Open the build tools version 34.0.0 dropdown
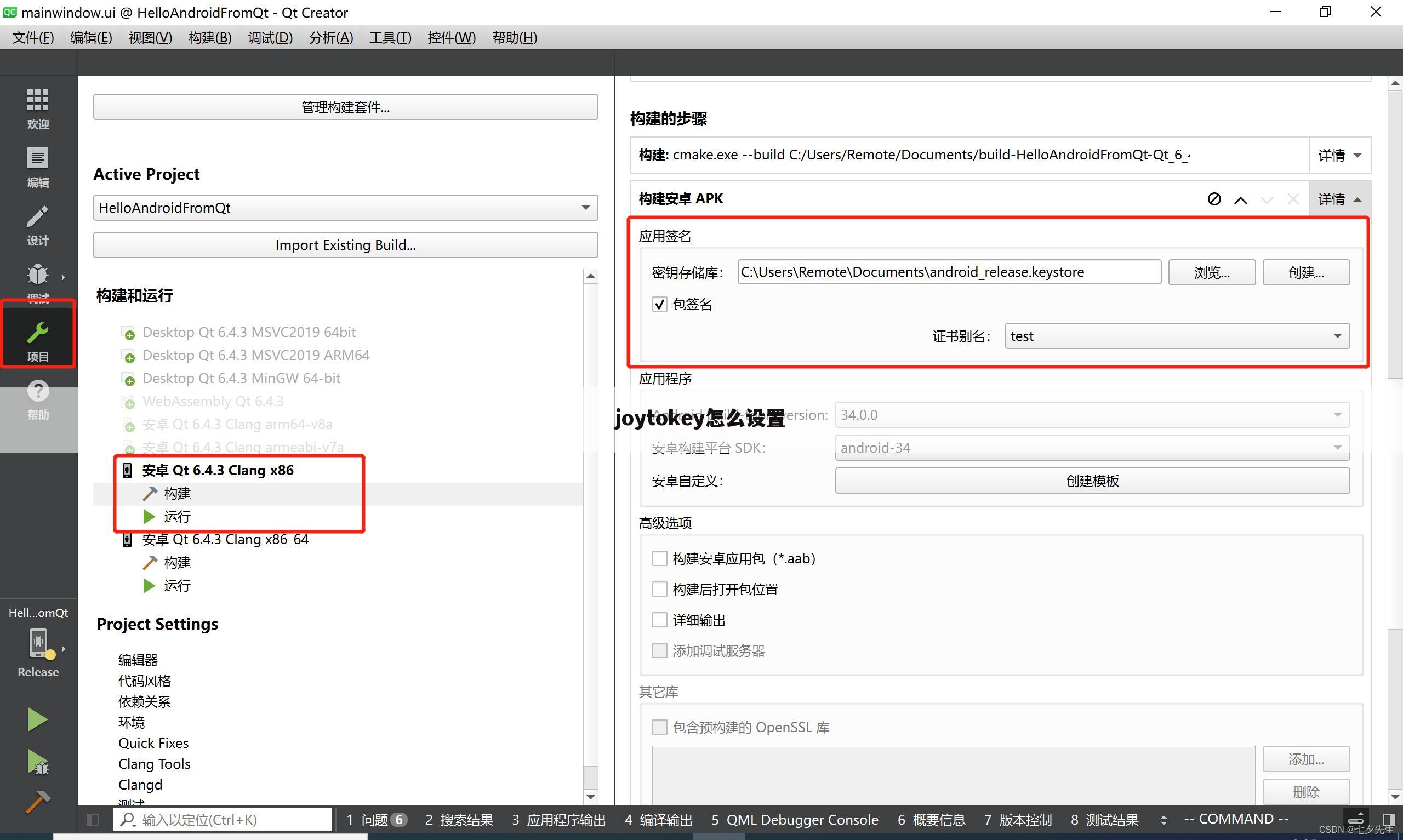 (1092, 415)
